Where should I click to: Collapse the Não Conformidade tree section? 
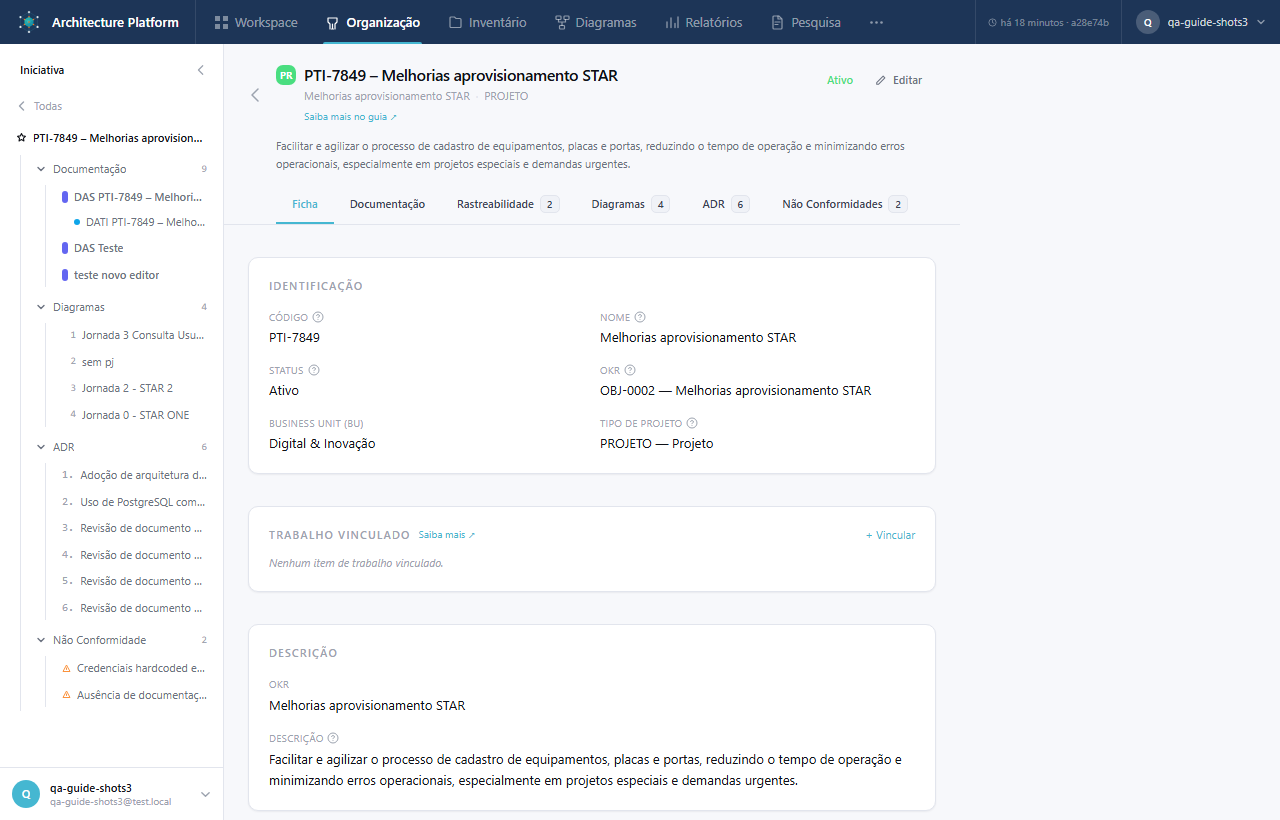click(41, 640)
